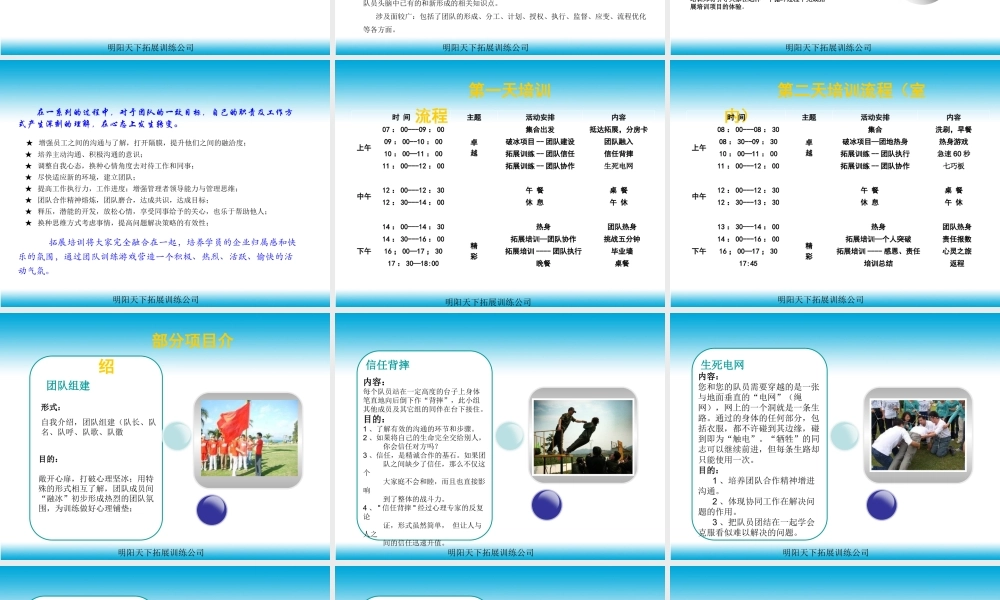Click light blue circle beside trust fall photo

click(x=509, y=436)
